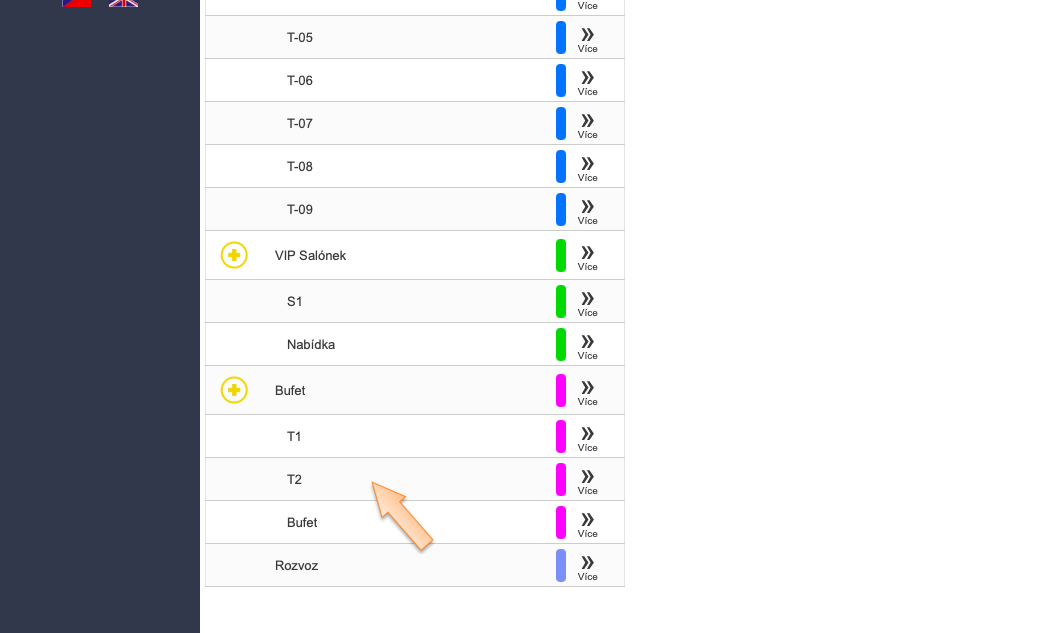Switch language with the UK flag icon
Image resolution: width=1051 pixels, height=633 pixels.
tap(123, 3)
